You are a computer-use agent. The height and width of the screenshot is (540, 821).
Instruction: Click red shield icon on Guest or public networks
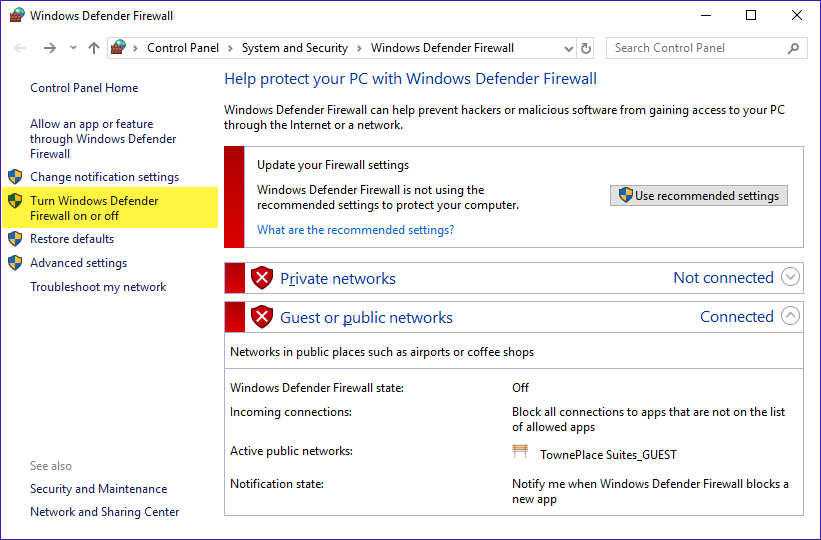(262, 317)
